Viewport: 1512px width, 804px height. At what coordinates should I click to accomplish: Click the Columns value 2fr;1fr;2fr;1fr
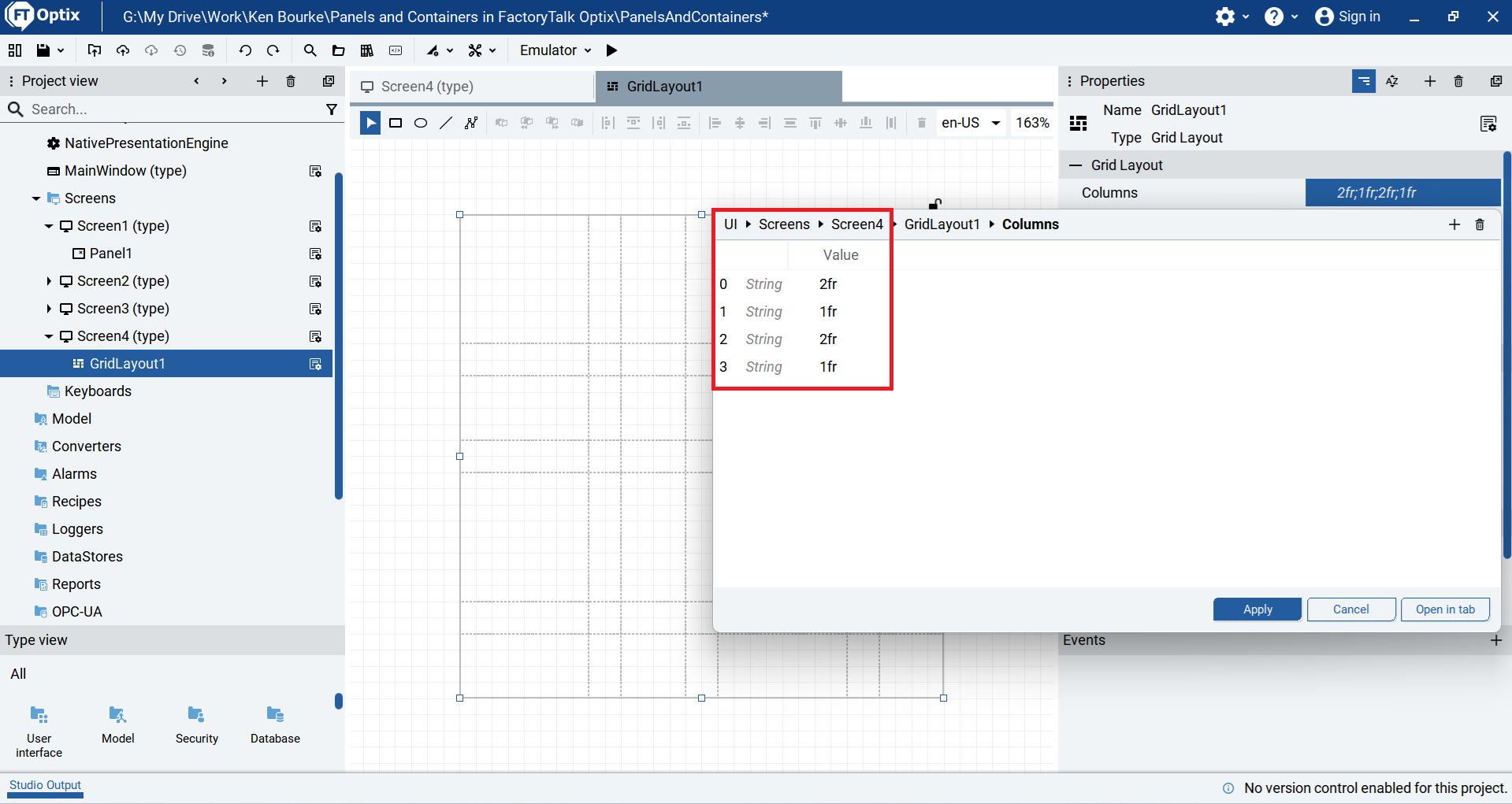pyautogui.click(x=1402, y=193)
